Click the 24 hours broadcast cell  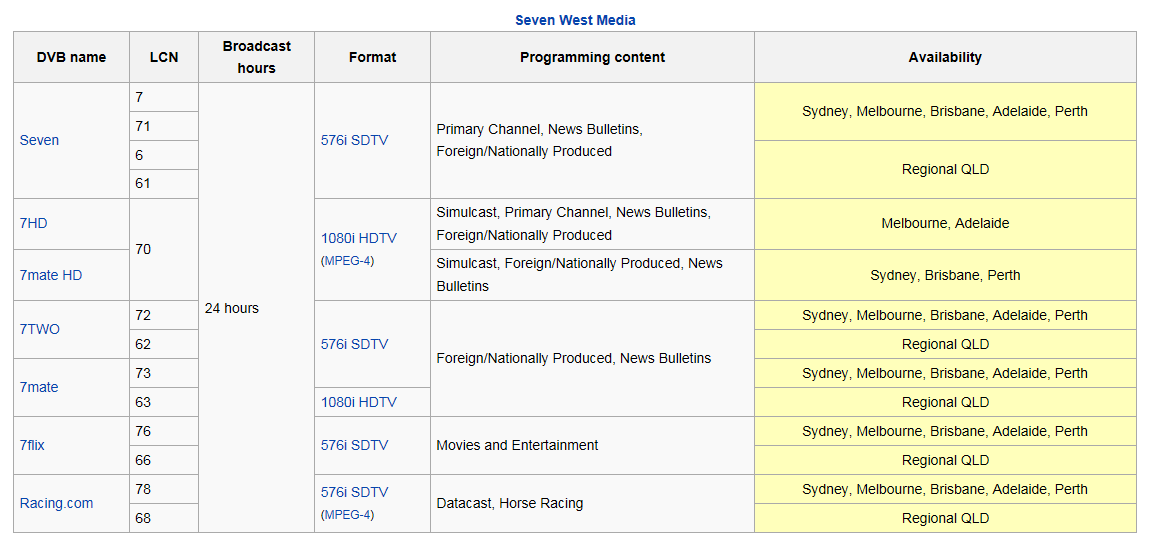pyautogui.click(x=232, y=308)
